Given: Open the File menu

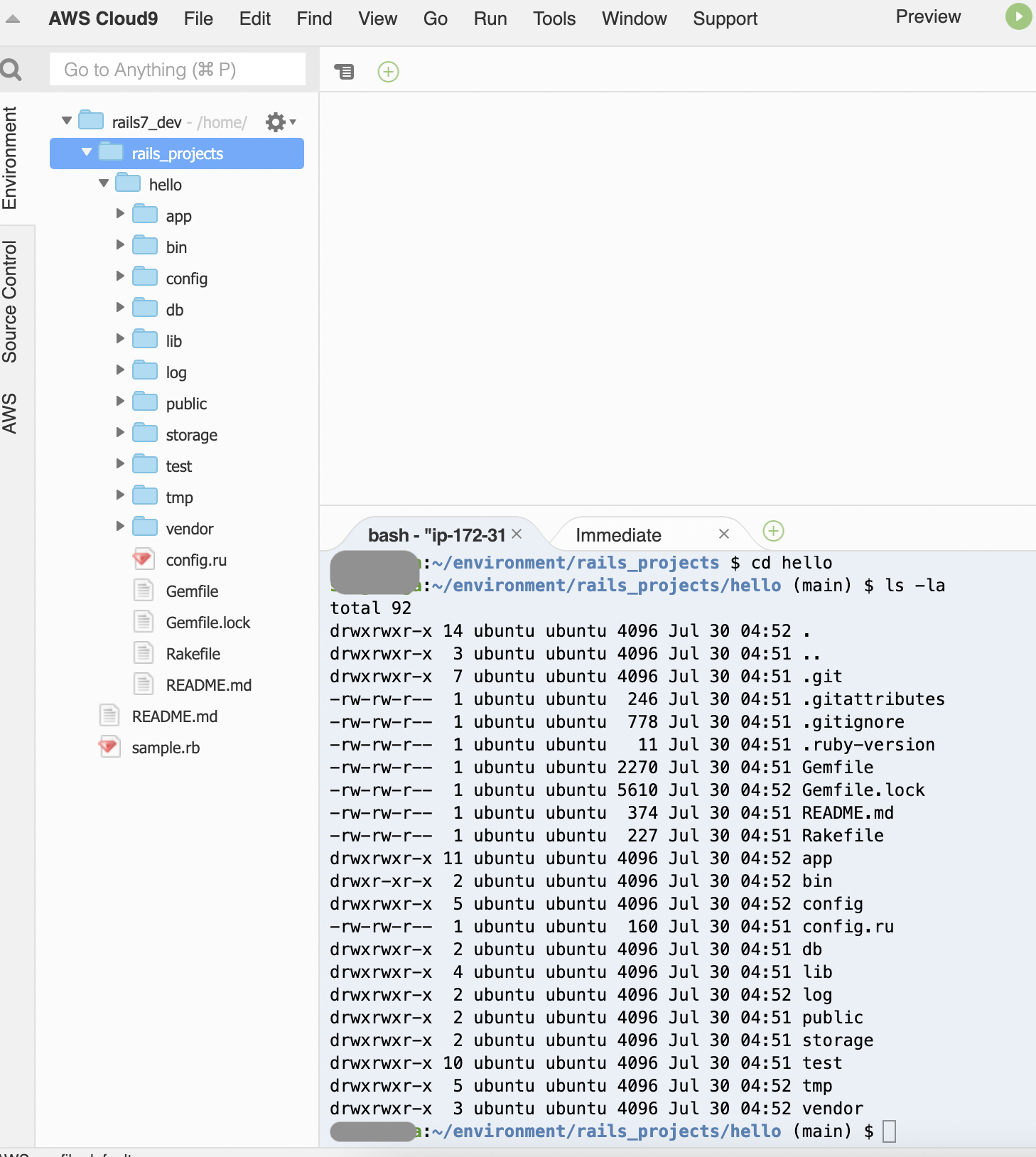Looking at the screenshot, I should (198, 19).
